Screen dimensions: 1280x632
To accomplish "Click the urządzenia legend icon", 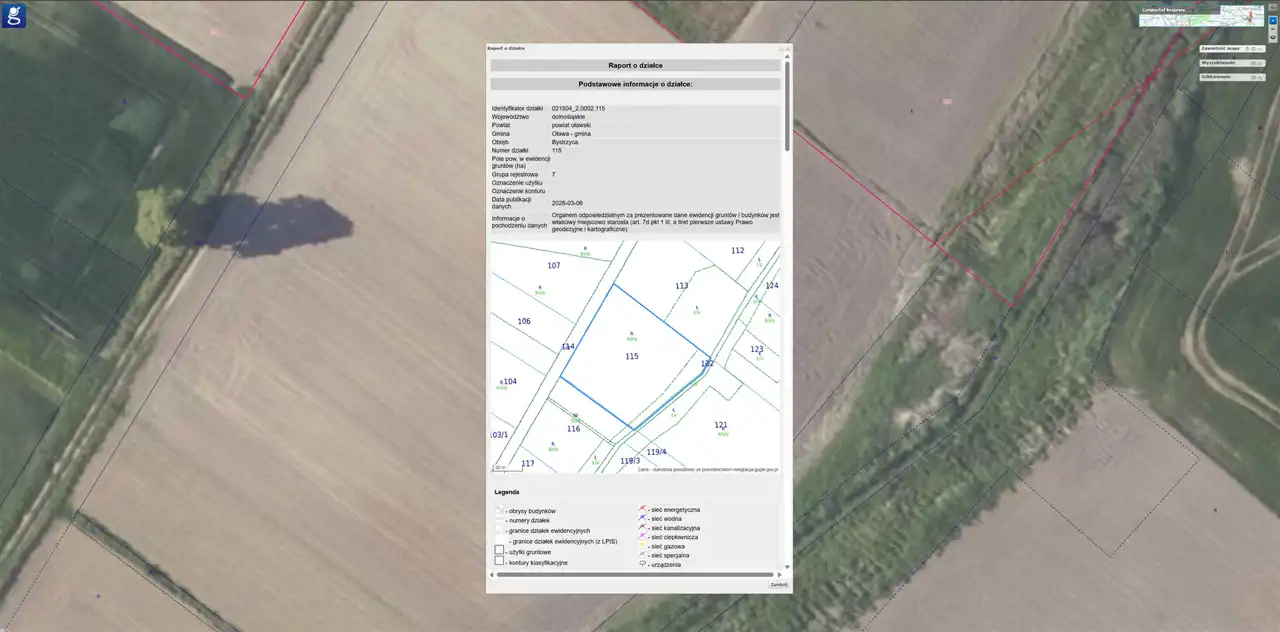I will 643,564.
